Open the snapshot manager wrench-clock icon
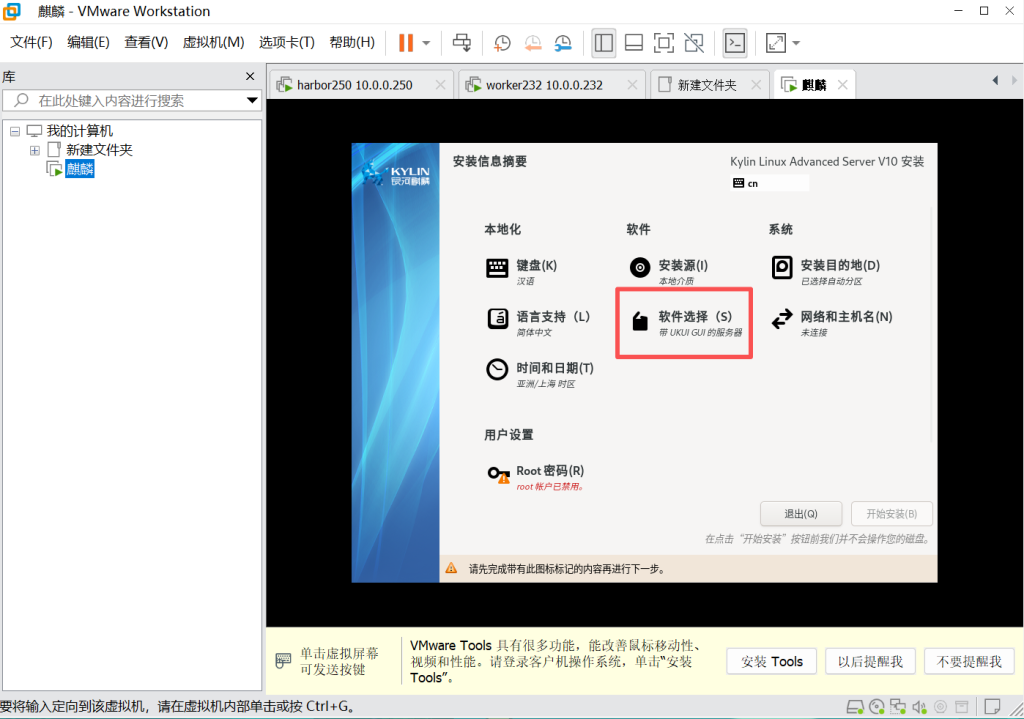Image resolution: width=1024 pixels, height=719 pixels. pyautogui.click(x=564, y=43)
